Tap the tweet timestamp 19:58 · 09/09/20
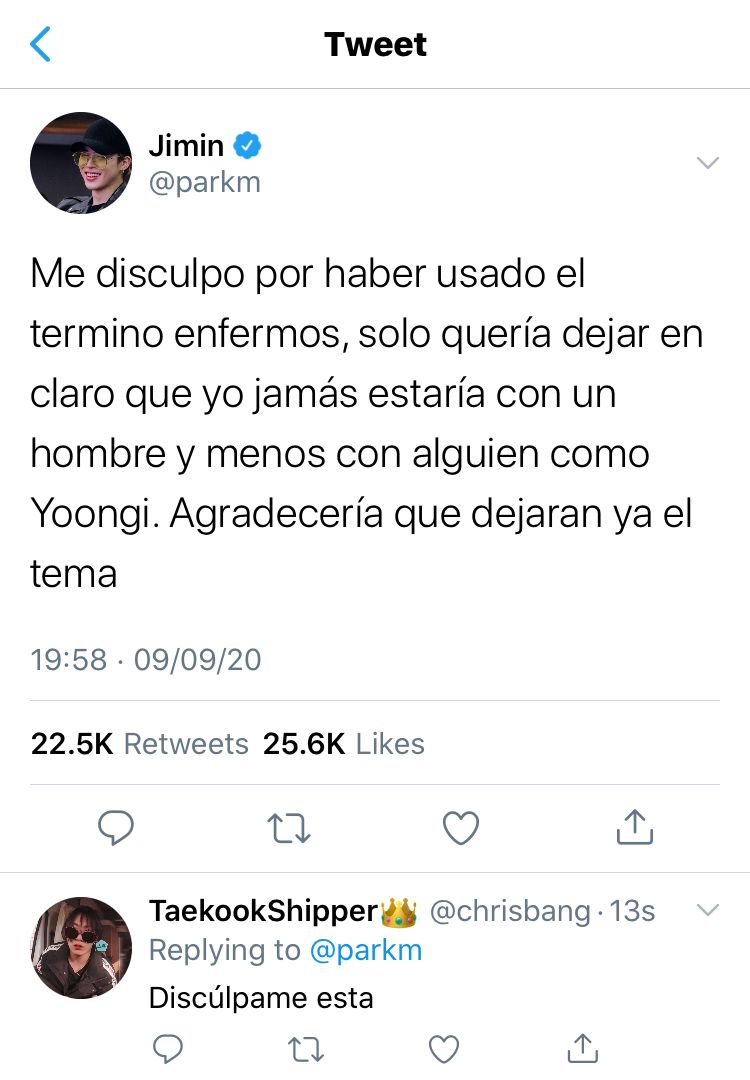The image size is (750, 1080). coord(146,659)
